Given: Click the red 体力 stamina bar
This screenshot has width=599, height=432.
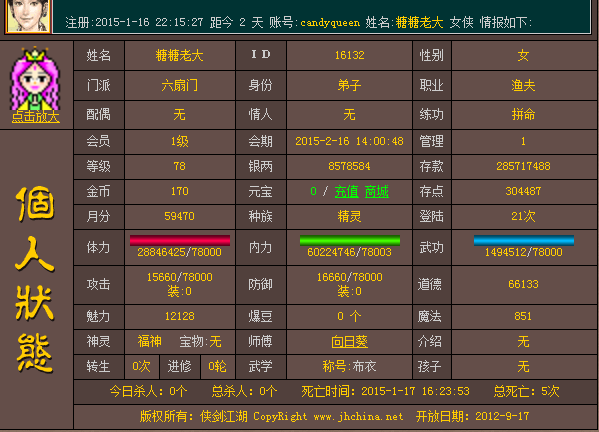Looking at the screenshot, I should click(180, 240).
